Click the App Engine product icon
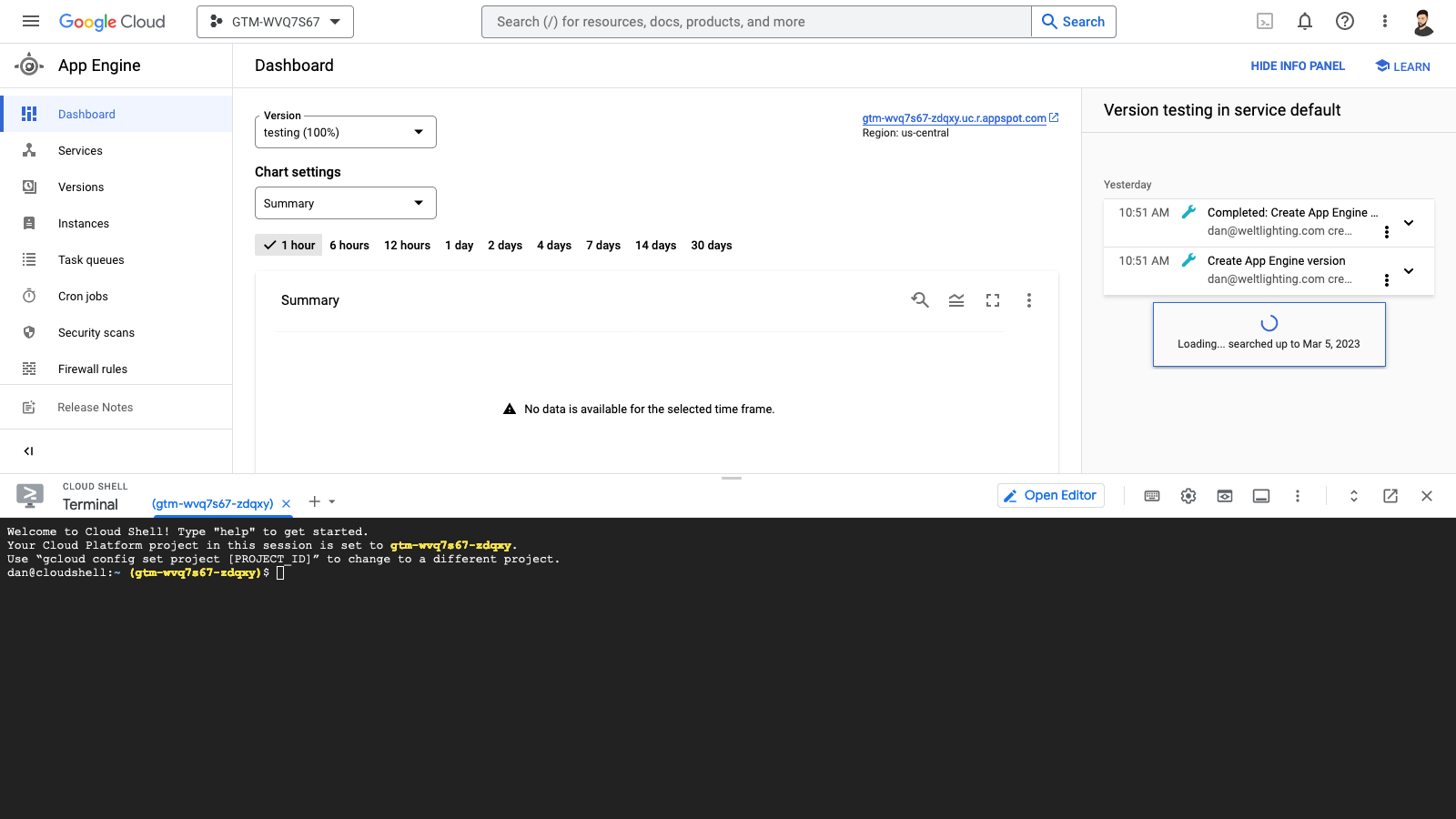 coord(29,65)
